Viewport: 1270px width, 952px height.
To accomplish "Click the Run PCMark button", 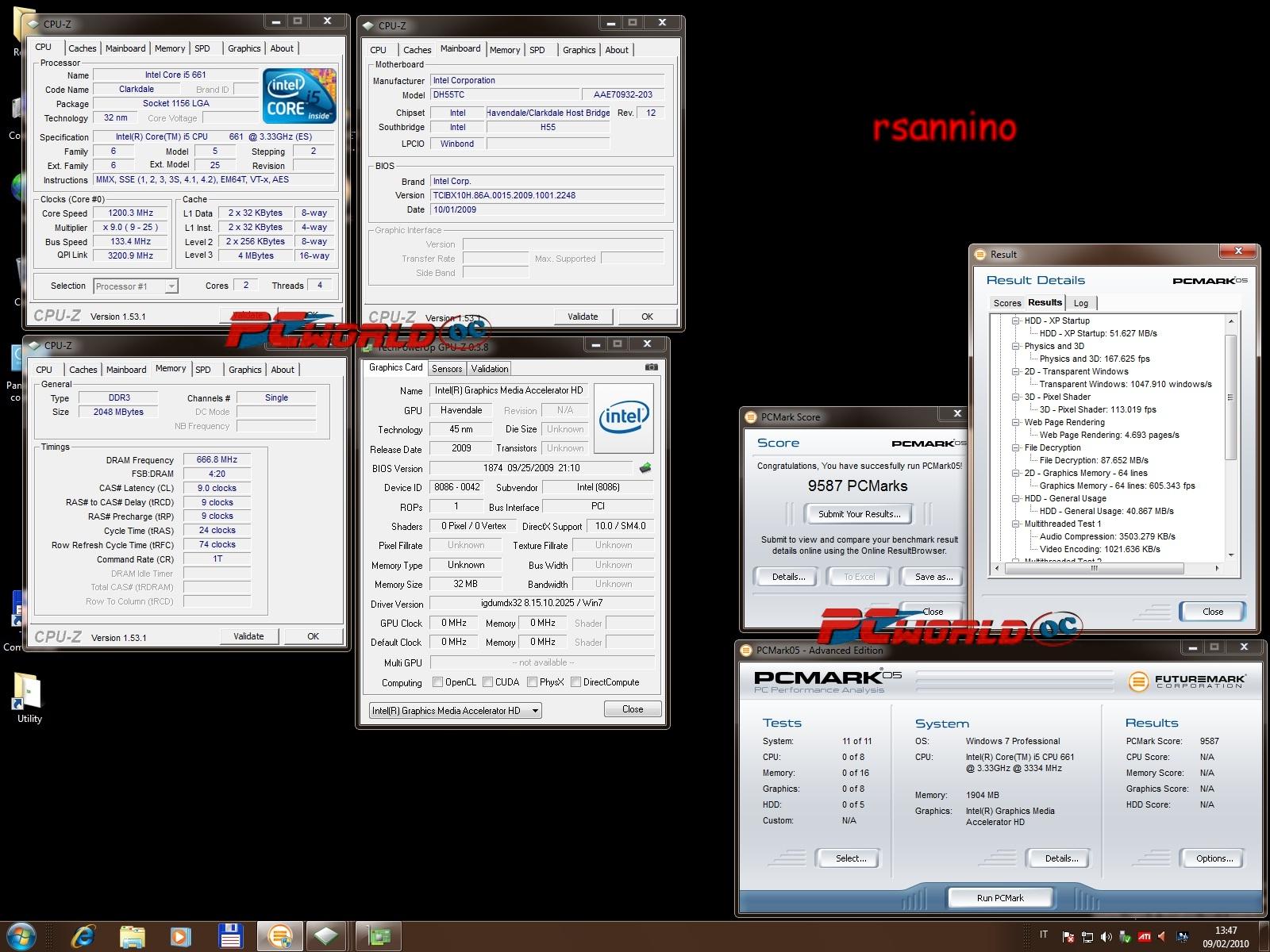I will coord(1000,898).
